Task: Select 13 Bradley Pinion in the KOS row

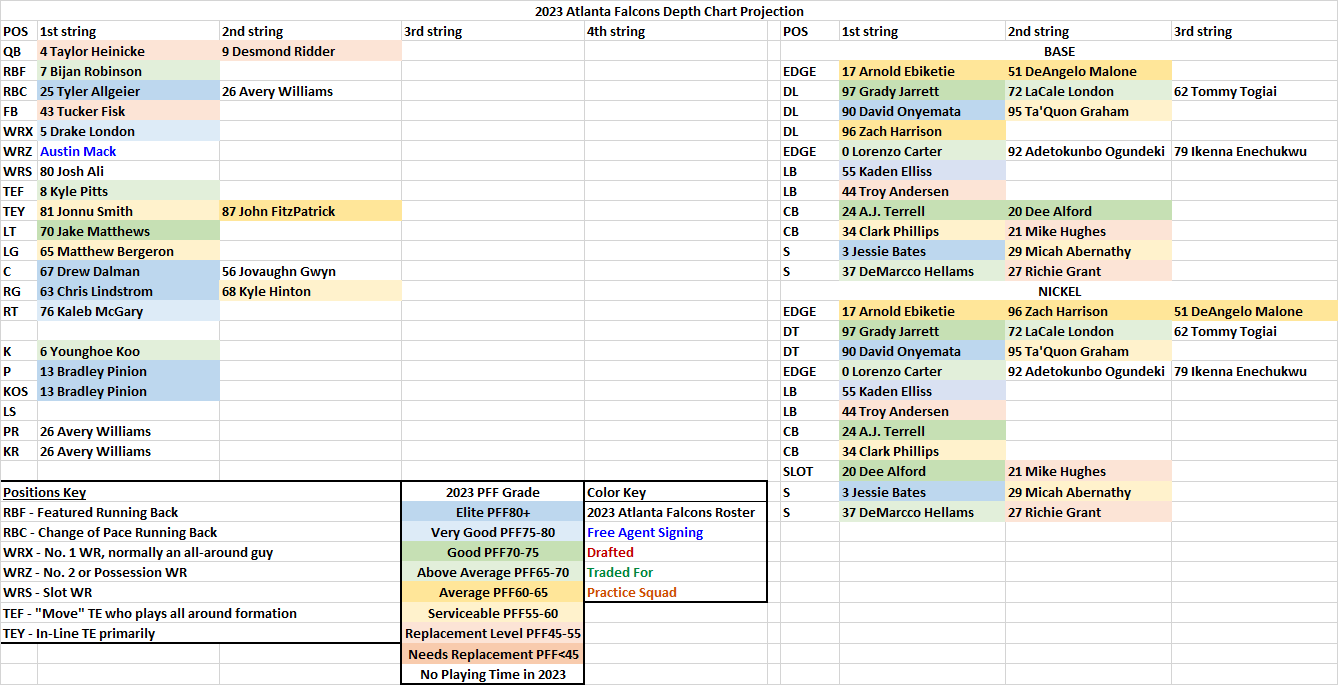Action: point(128,391)
